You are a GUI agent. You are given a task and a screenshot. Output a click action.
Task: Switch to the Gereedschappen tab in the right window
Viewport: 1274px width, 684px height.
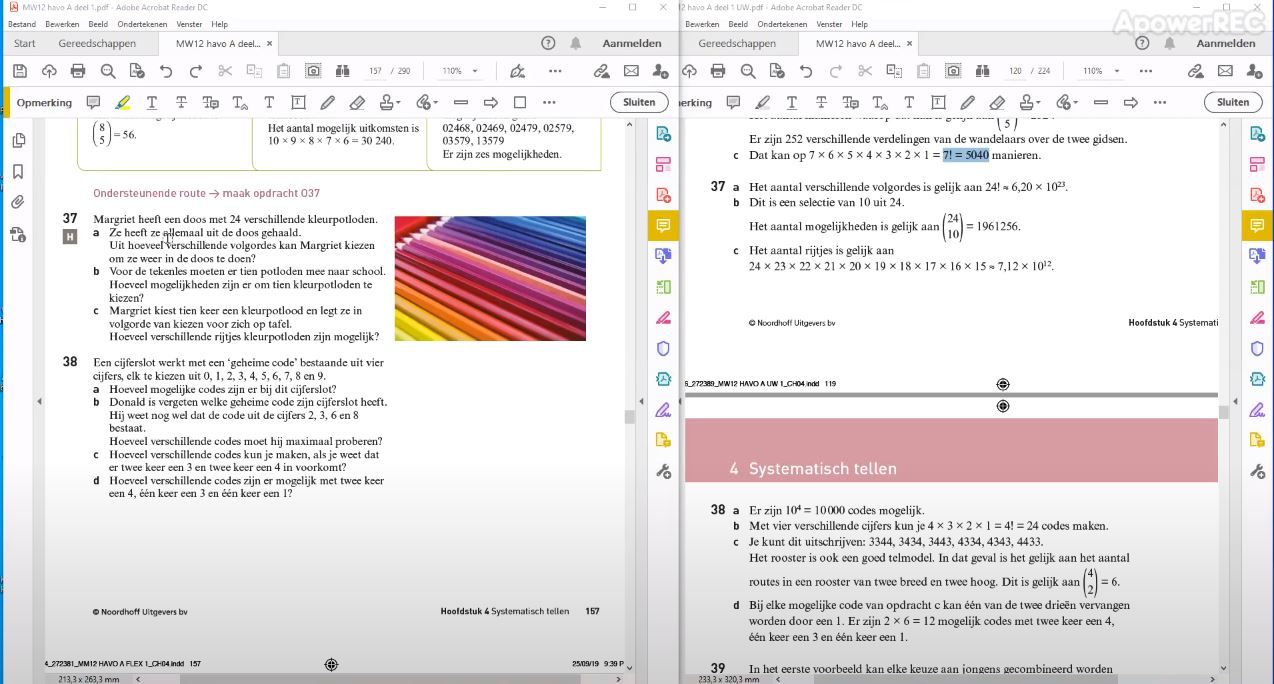tap(737, 44)
